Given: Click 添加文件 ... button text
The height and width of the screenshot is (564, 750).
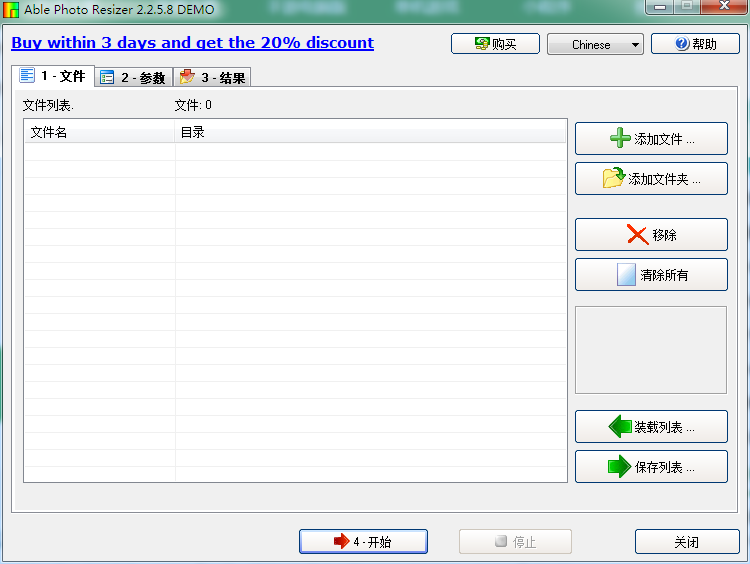Looking at the screenshot, I should [x=664, y=139].
